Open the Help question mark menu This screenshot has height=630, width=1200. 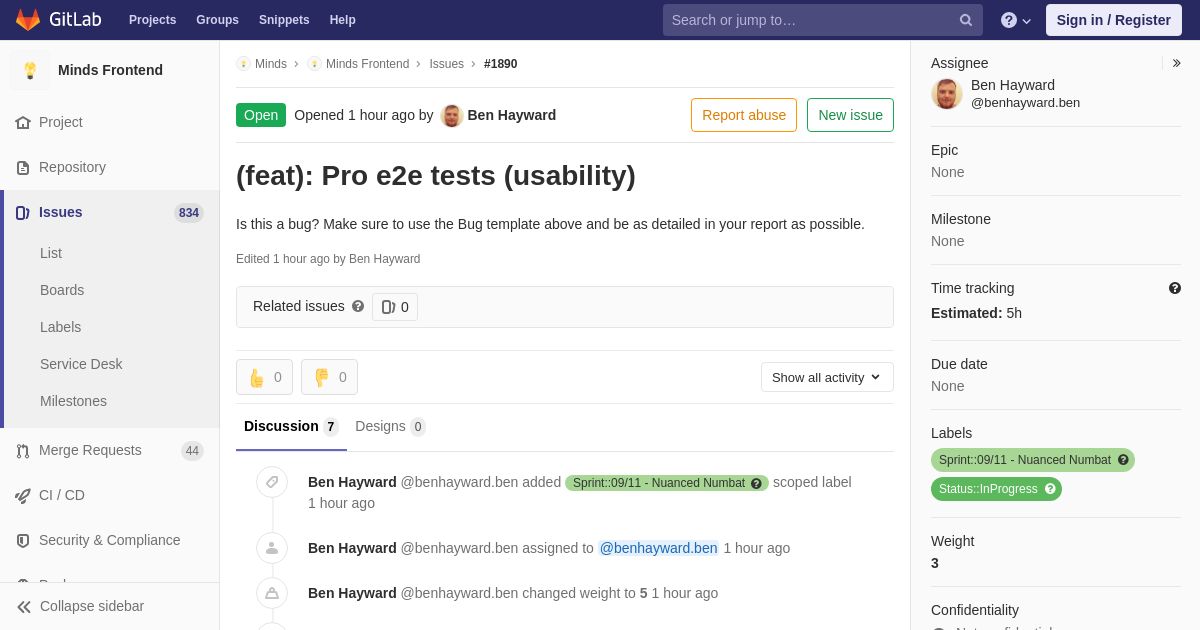[x=1016, y=20]
